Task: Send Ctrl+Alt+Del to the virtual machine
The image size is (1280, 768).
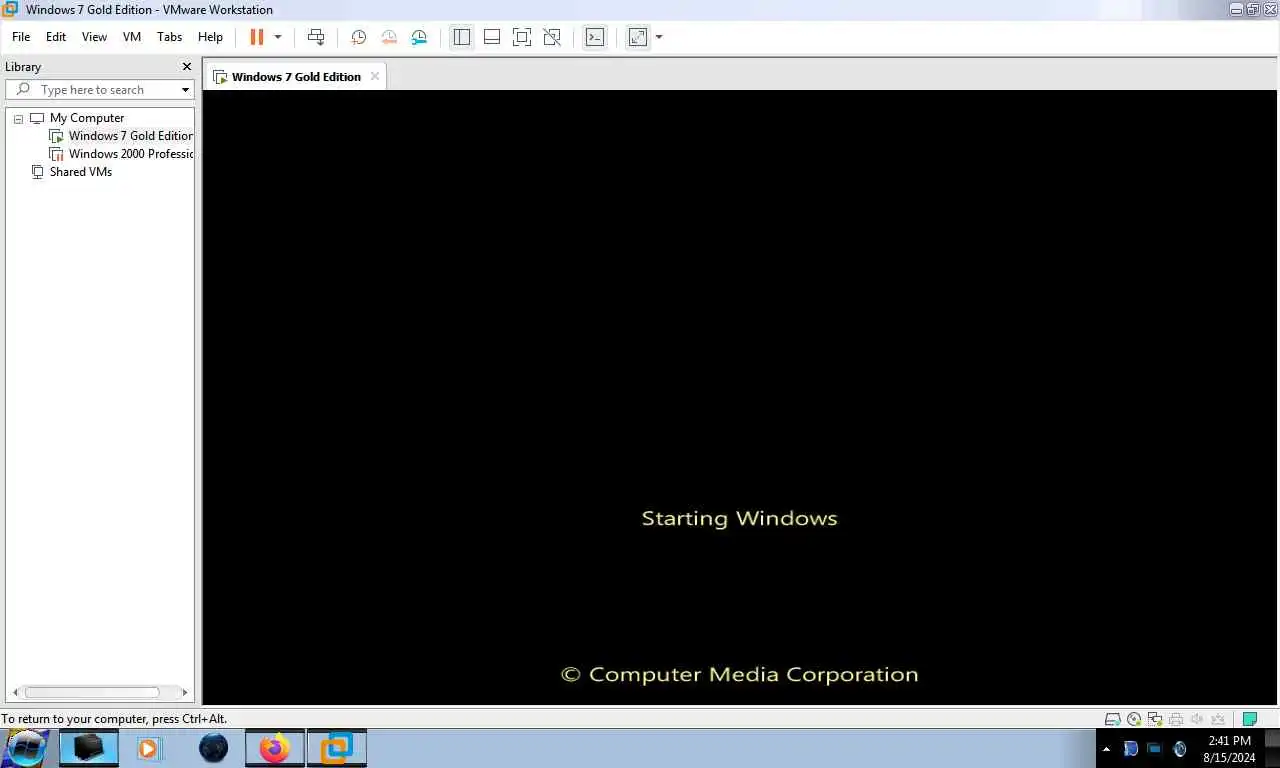Action: tap(316, 37)
